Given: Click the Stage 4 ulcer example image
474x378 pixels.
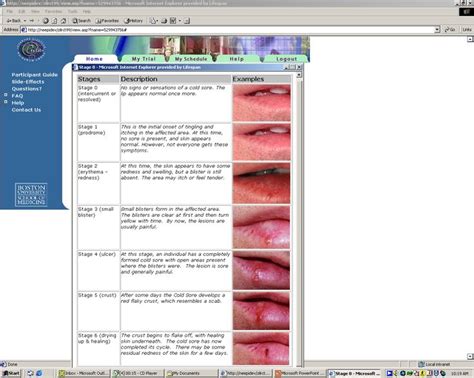Looking at the screenshot, I should [x=261, y=270].
